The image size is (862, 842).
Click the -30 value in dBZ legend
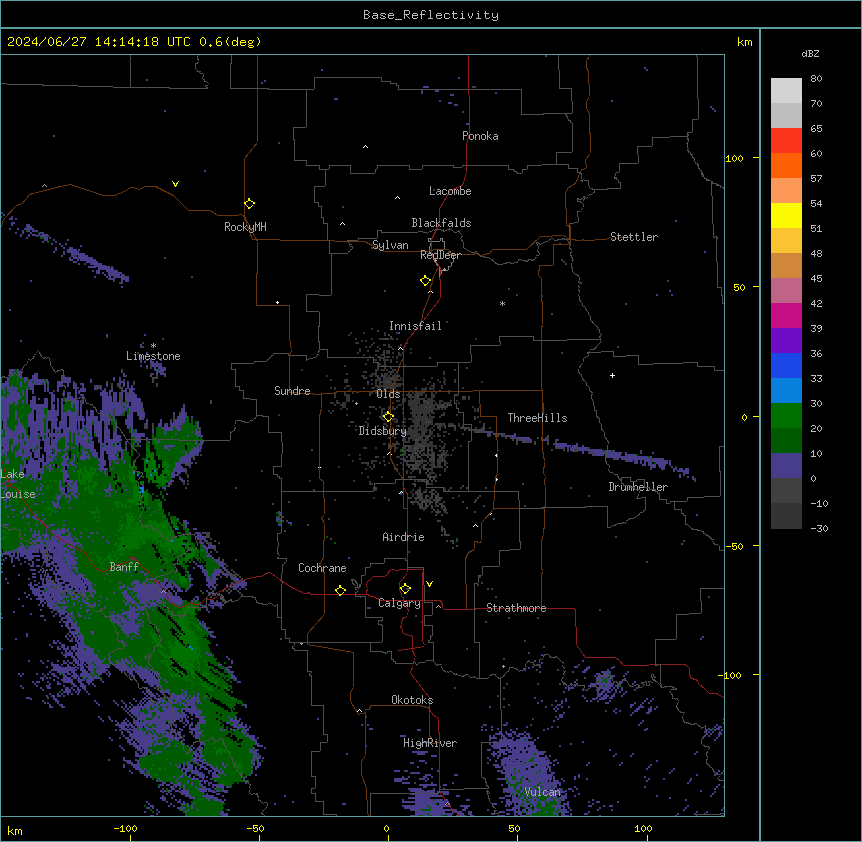[819, 529]
